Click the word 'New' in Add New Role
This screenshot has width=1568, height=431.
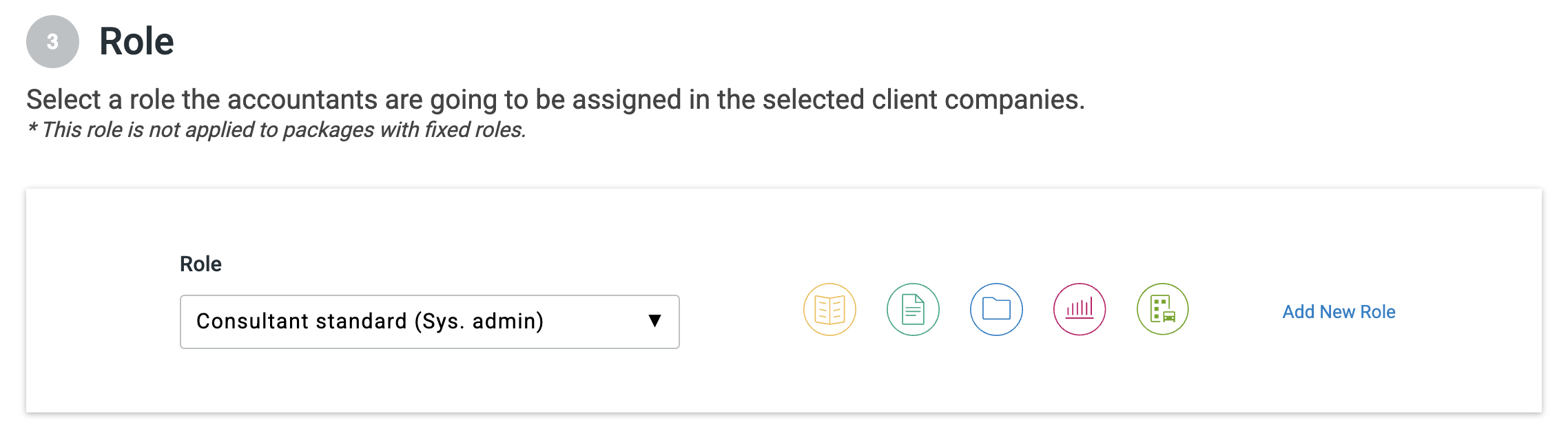[x=1337, y=312]
